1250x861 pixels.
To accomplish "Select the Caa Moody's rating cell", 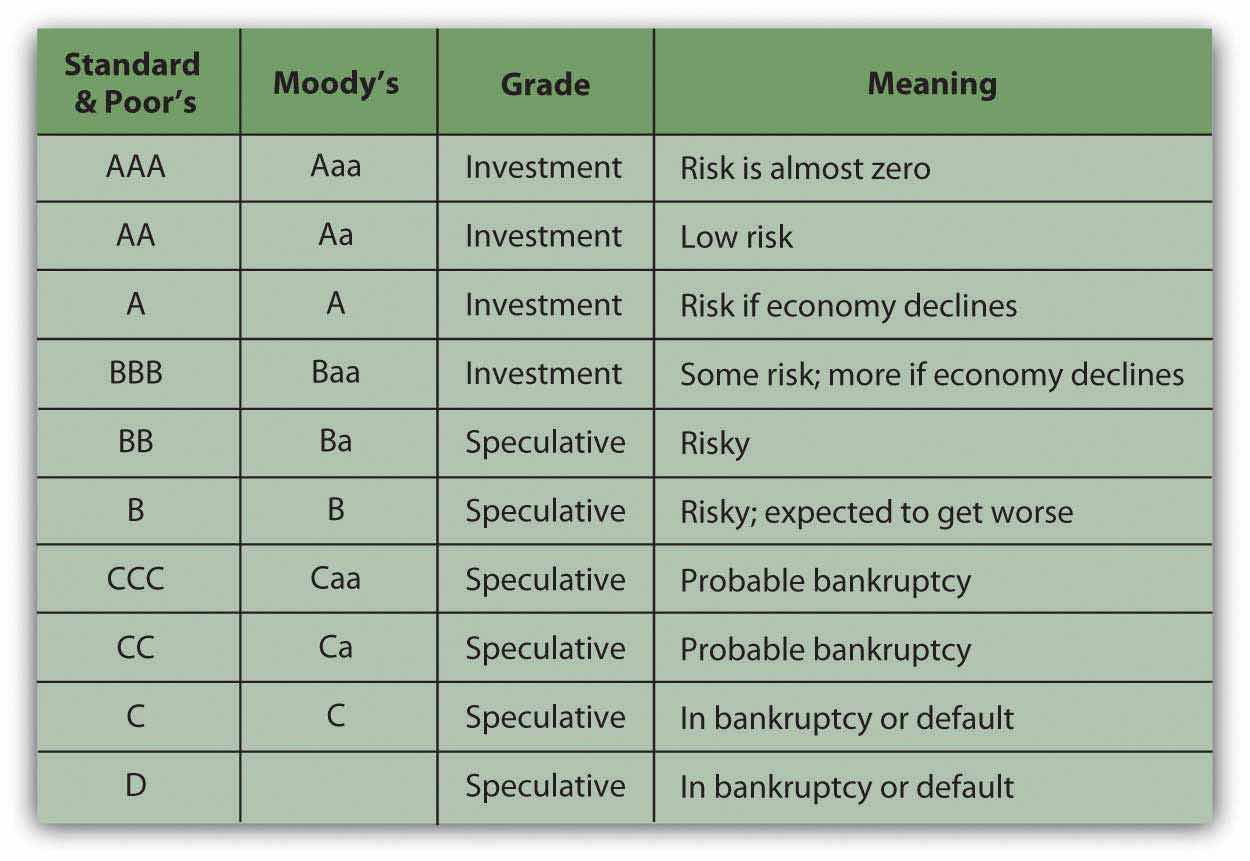I will tap(336, 580).
